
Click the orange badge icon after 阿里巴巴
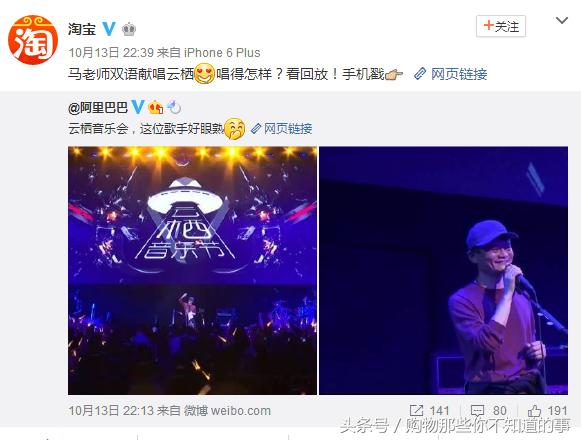156,107
